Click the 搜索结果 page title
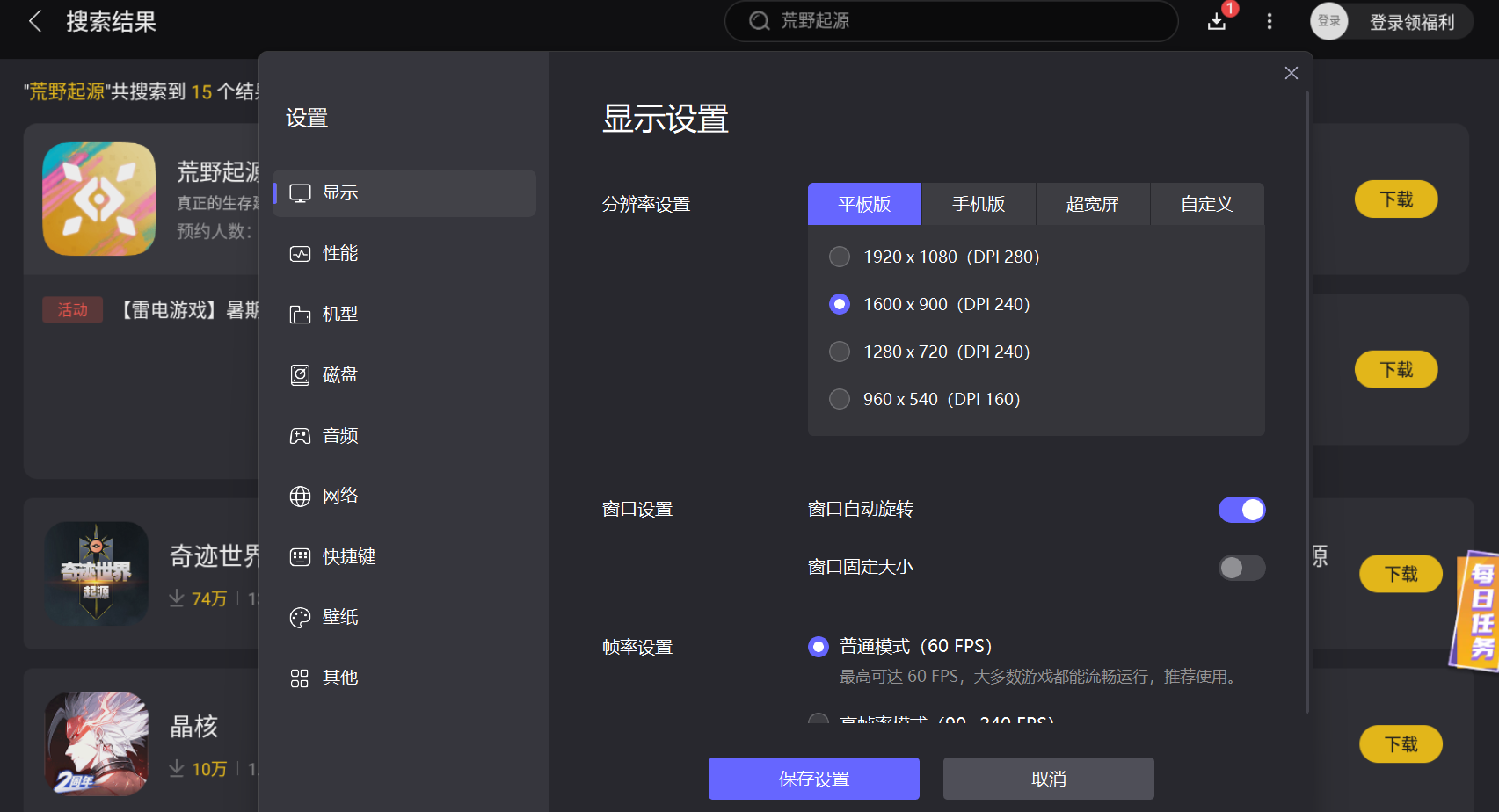This screenshot has height=812, width=1499. tap(111, 22)
